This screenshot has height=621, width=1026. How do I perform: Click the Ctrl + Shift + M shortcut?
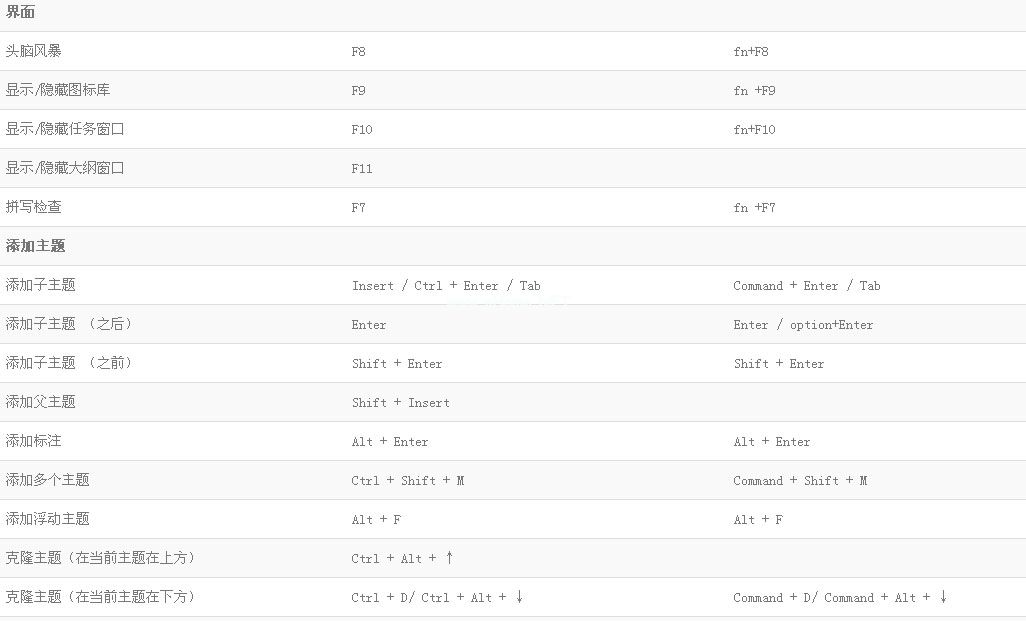click(x=408, y=481)
